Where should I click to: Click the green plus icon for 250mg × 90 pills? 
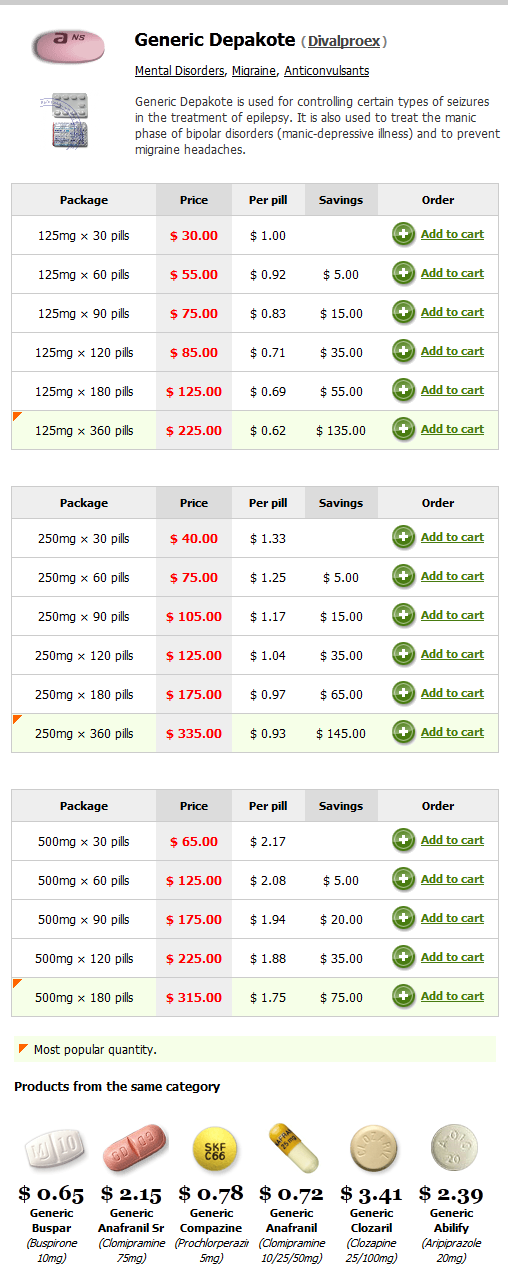[403, 616]
